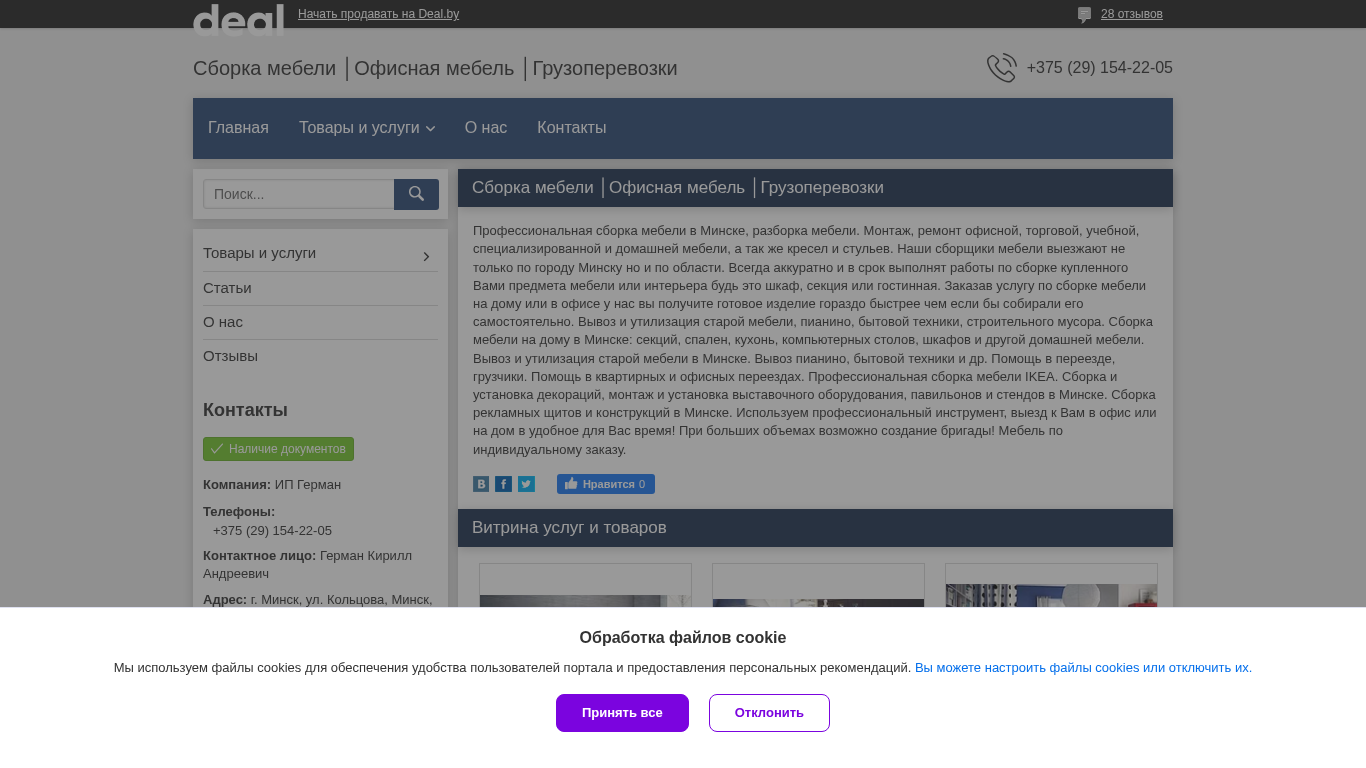The width and height of the screenshot is (1366, 768).
Task: Click into the 'Поиск...' search field
Action: tap(298, 194)
